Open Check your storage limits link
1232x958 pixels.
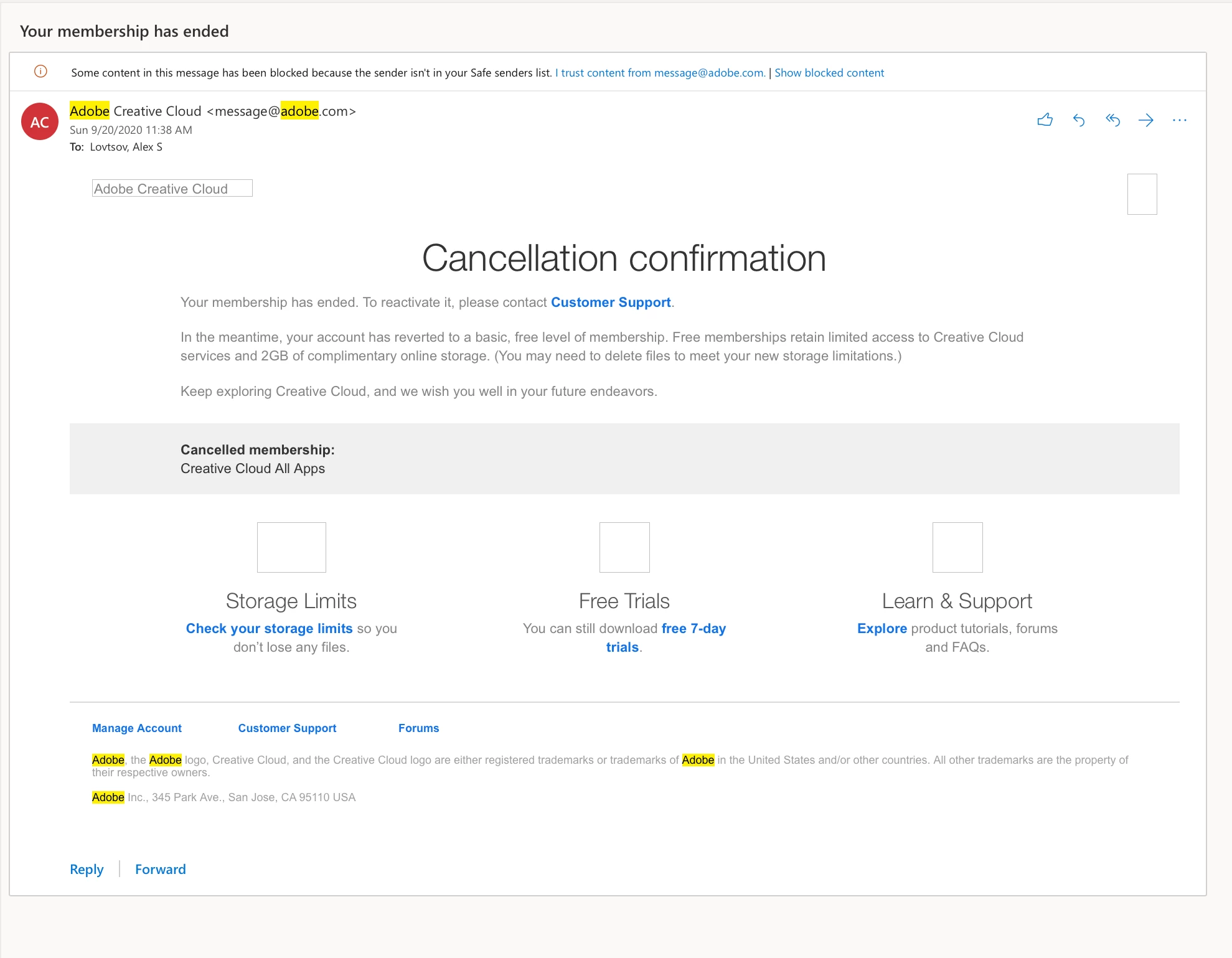pyautogui.click(x=269, y=629)
